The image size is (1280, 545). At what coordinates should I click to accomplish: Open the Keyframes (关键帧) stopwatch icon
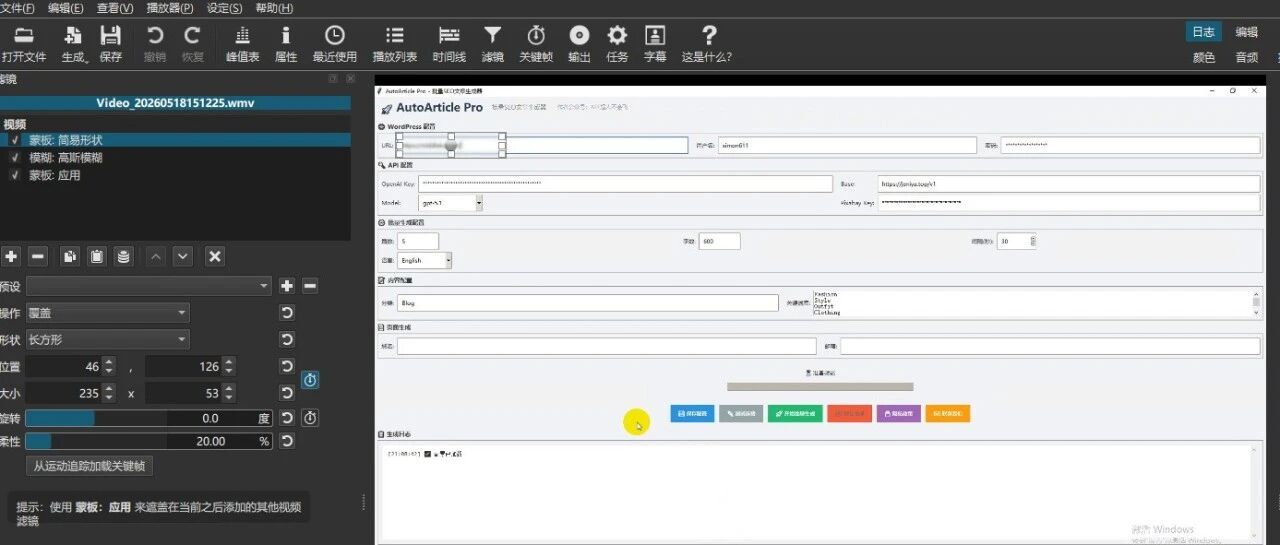coord(536,44)
